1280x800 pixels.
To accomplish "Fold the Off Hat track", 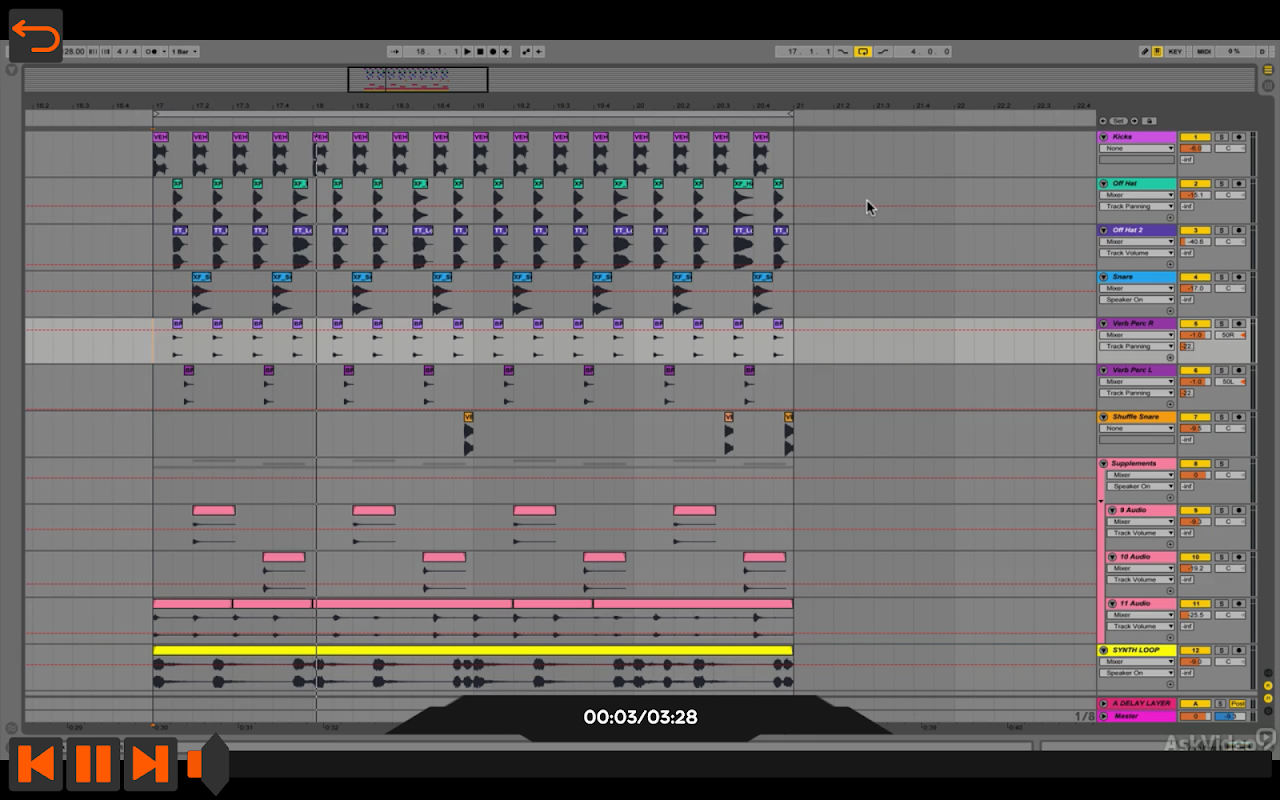I will (x=1104, y=184).
